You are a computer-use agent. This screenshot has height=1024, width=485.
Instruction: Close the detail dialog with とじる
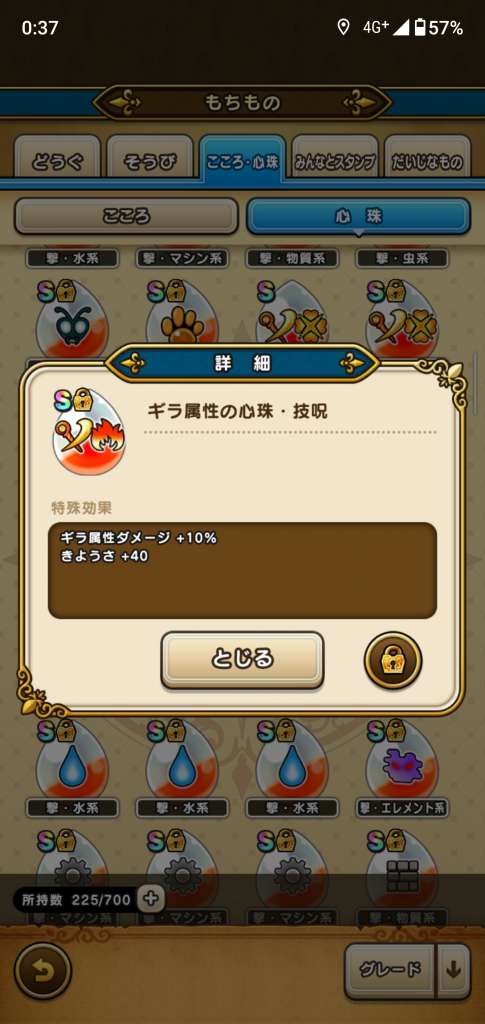tap(242, 660)
